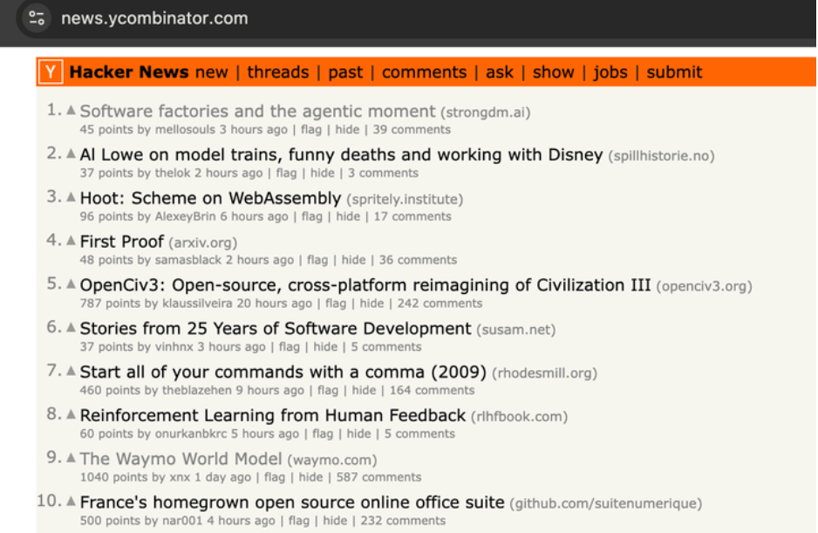The width and height of the screenshot is (818, 533).
Task: Upvote Start all of your commands with a comma
Action: pos(71,371)
